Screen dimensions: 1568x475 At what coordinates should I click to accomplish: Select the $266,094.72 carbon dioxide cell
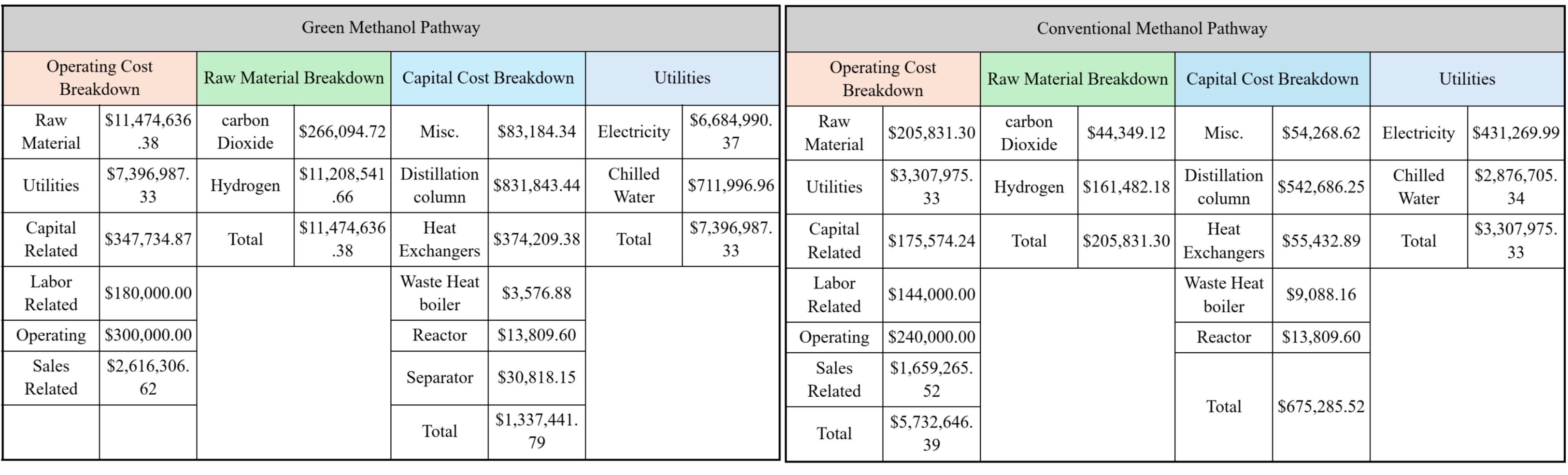[342, 132]
